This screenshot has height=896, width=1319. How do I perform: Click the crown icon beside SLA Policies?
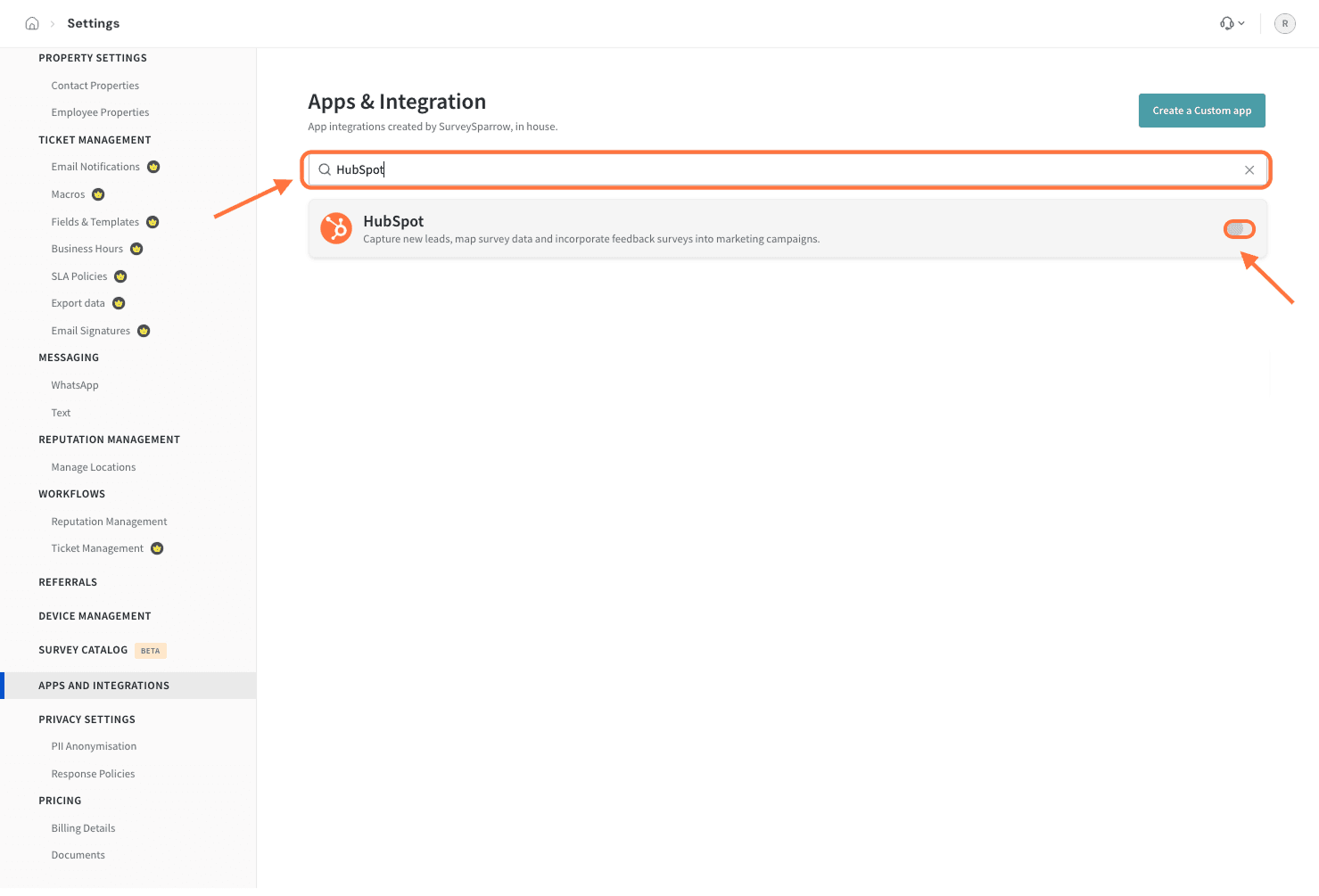click(x=120, y=276)
